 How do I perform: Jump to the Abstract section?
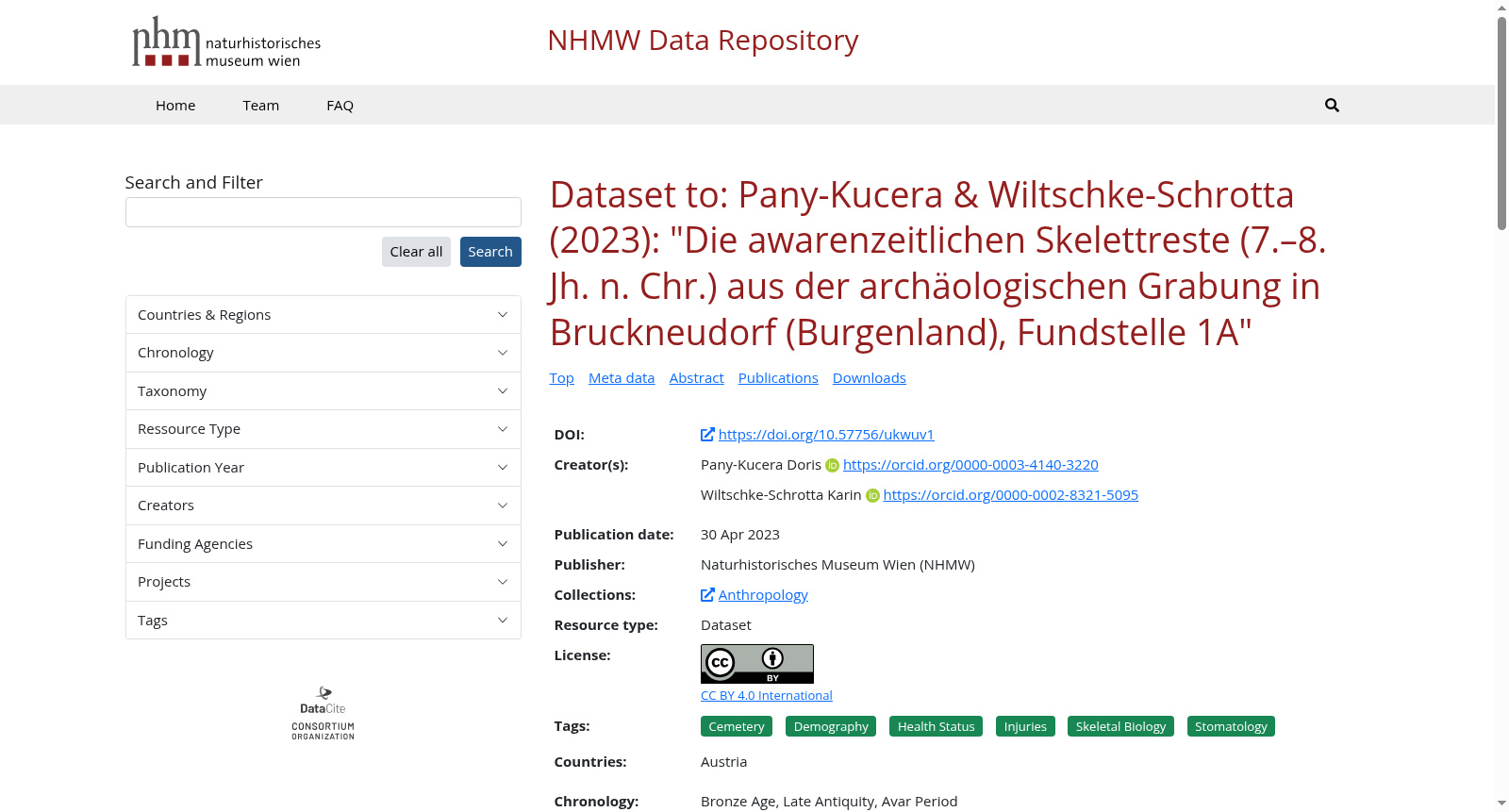point(697,378)
